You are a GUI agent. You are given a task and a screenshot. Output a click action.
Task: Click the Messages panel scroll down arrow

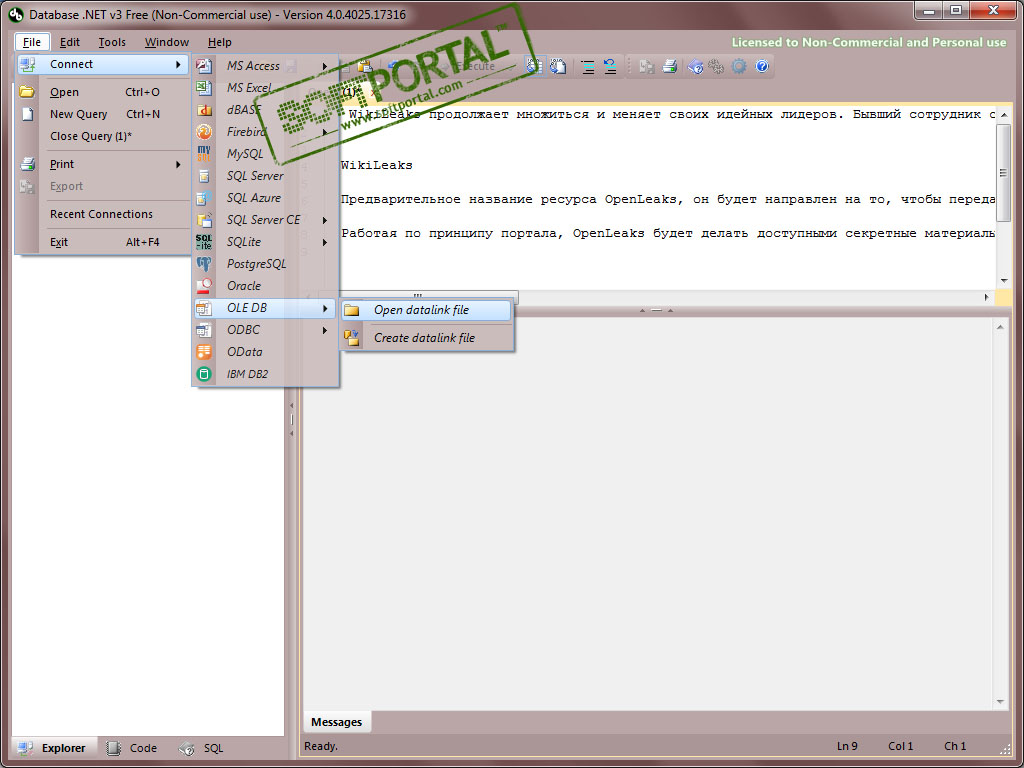[1000, 703]
